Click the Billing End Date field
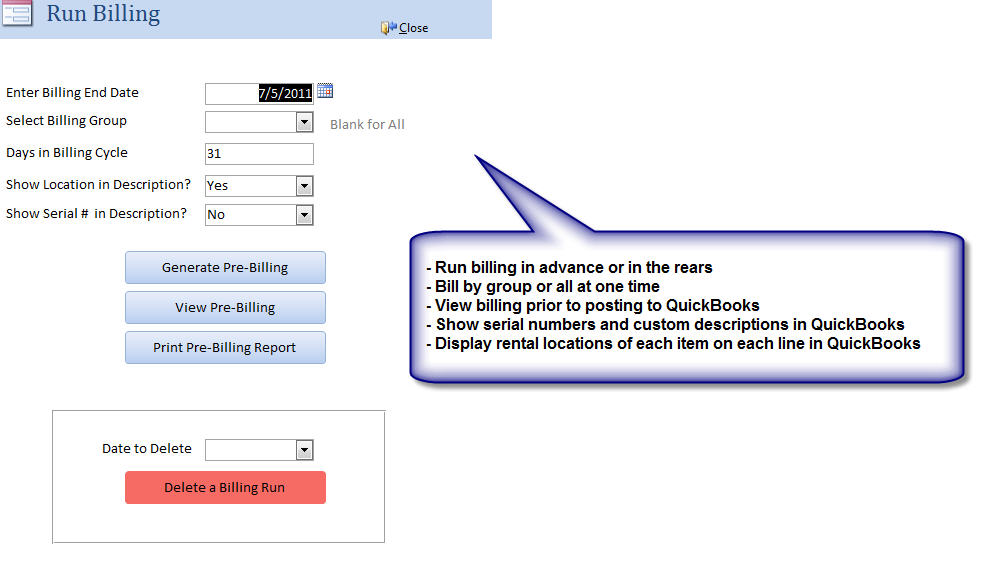Image resolution: width=982 pixels, height=581 pixels. click(x=259, y=93)
